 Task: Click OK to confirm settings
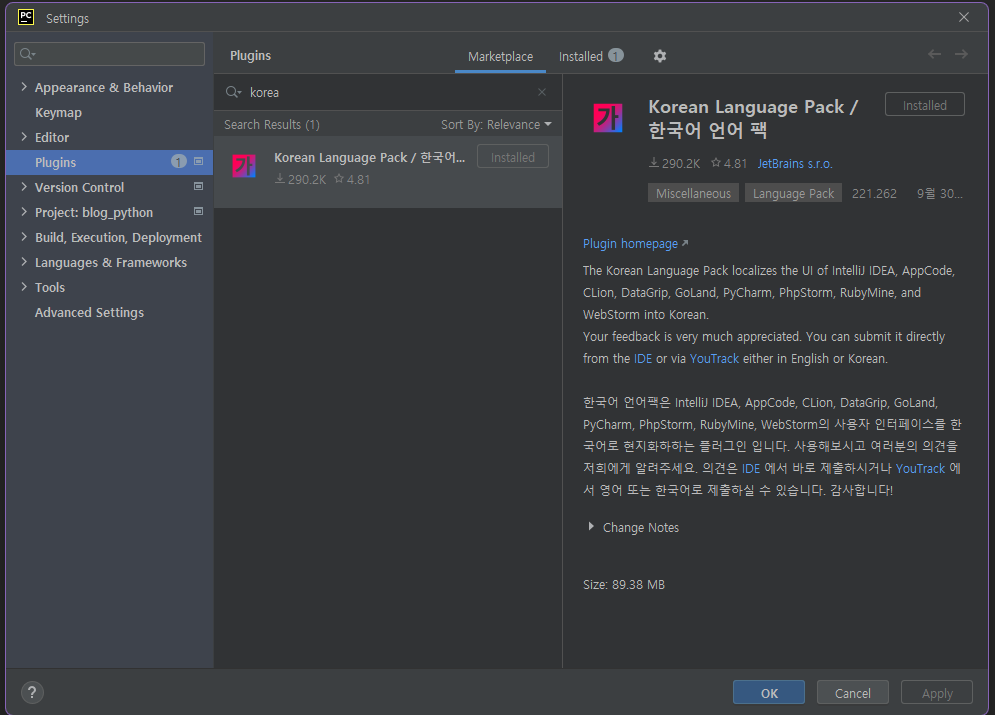[768, 693]
